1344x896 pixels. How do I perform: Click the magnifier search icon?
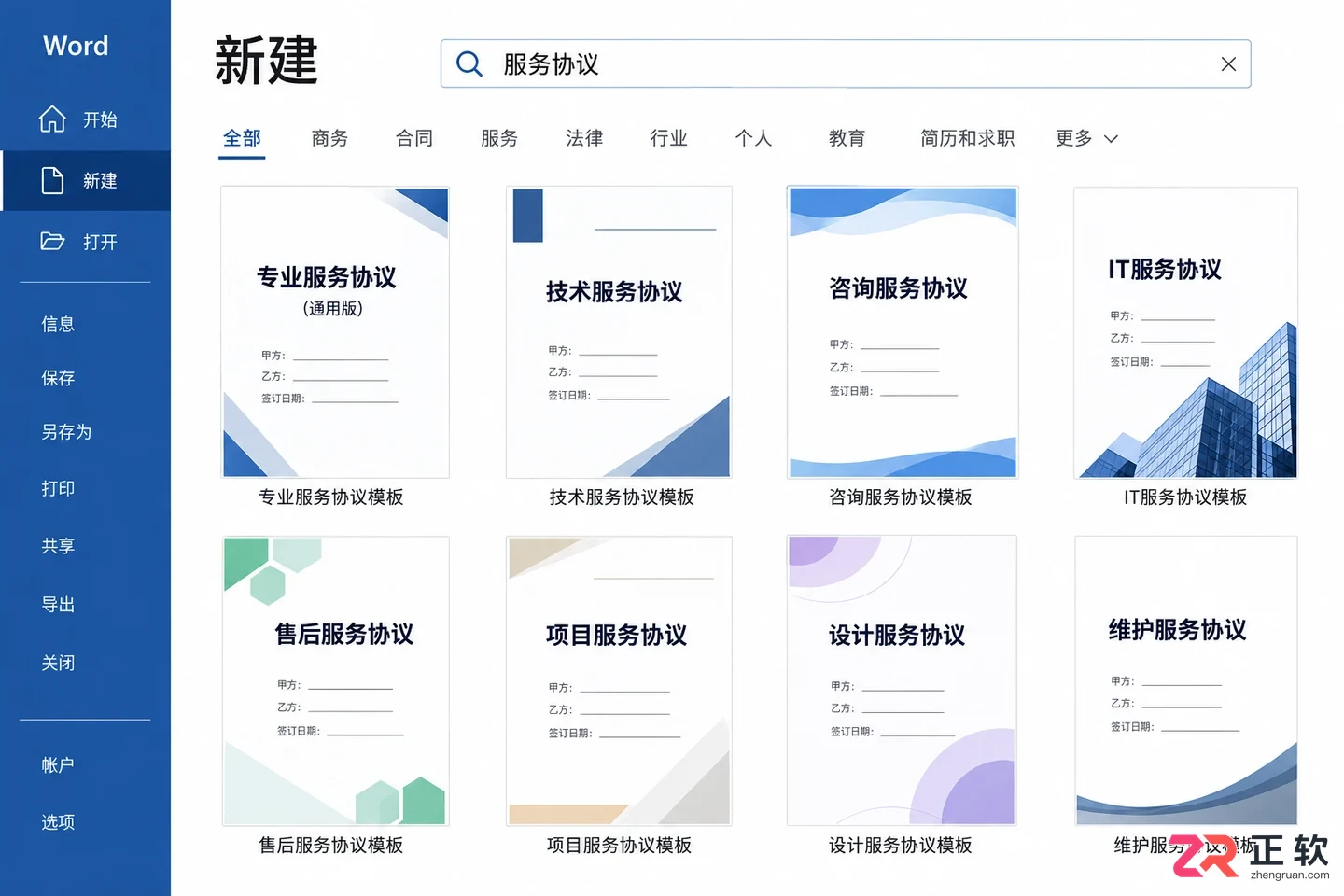tap(469, 63)
